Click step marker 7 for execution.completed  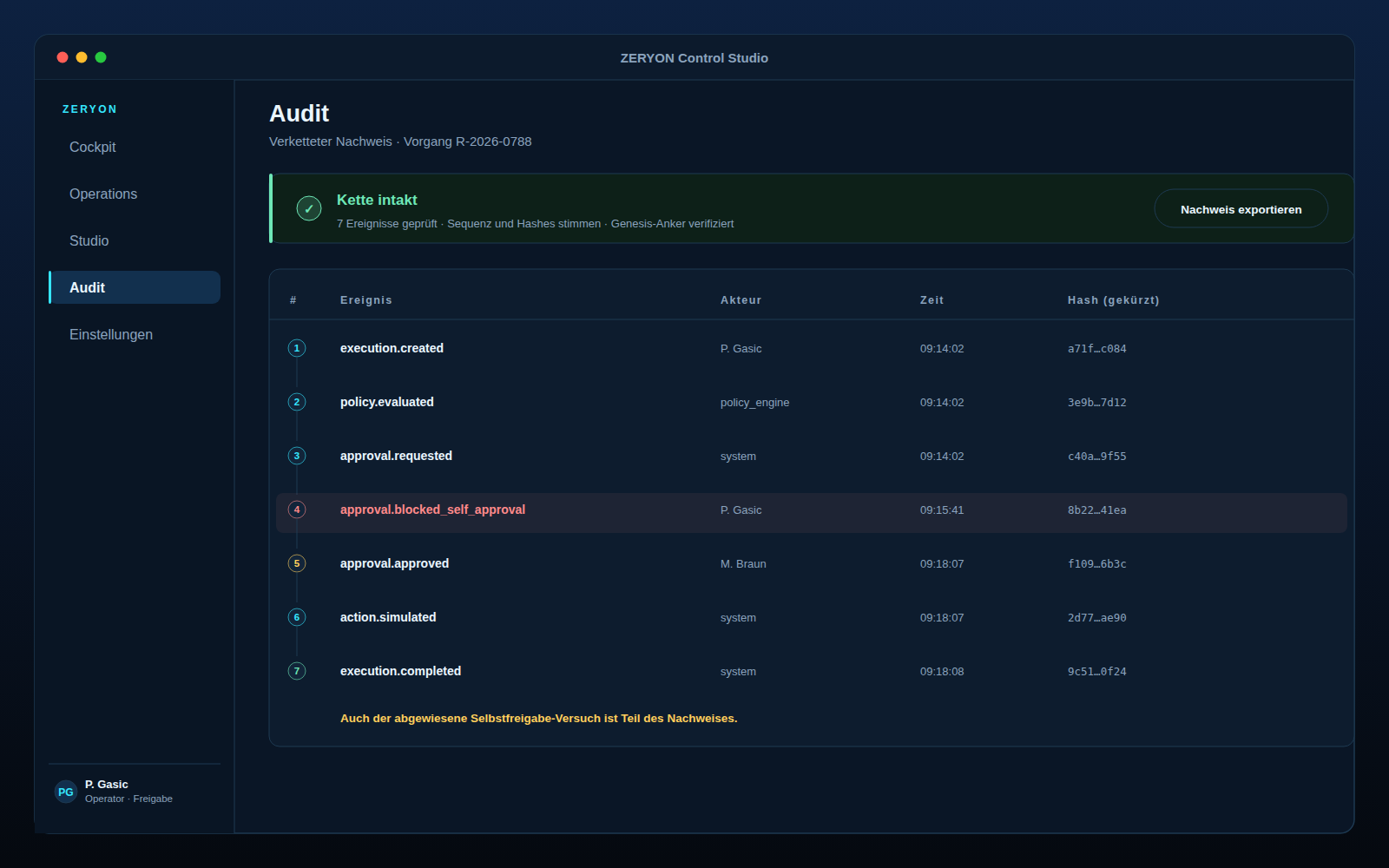[x=297, y=671]
